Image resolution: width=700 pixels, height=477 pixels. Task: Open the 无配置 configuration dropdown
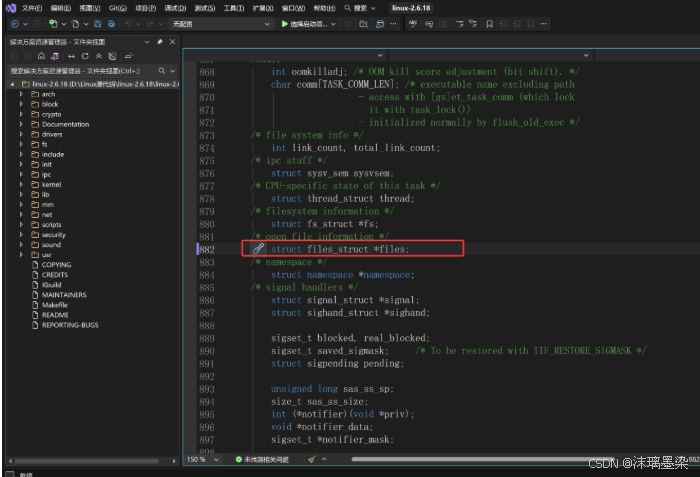pos(221,24)
